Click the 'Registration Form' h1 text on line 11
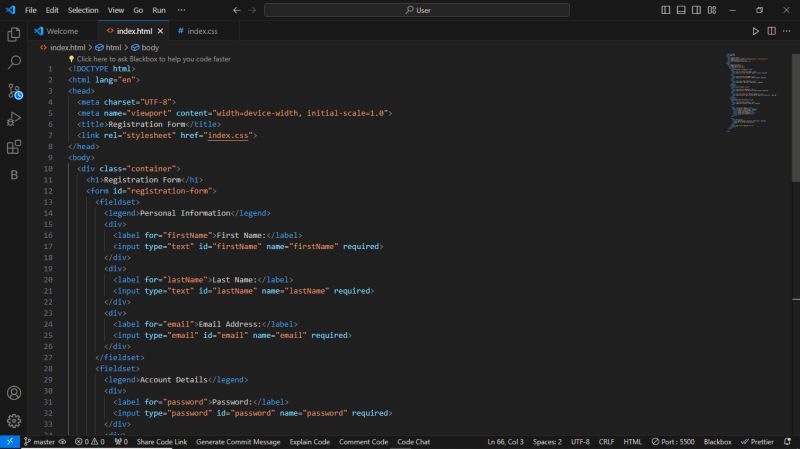Viewport: 800px width, 449px height. [x=142, y=180]
